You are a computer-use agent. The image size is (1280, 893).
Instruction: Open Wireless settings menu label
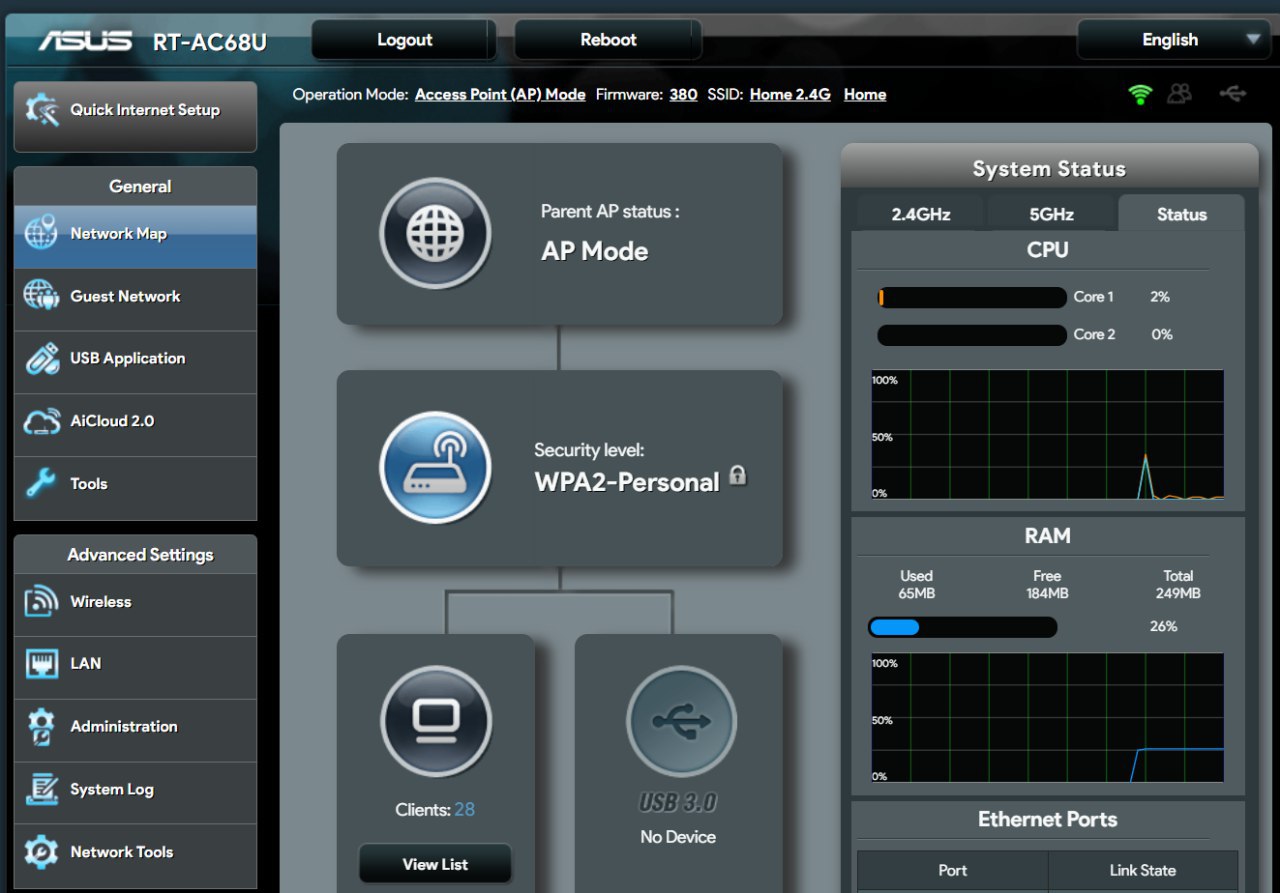pos(101,602)
